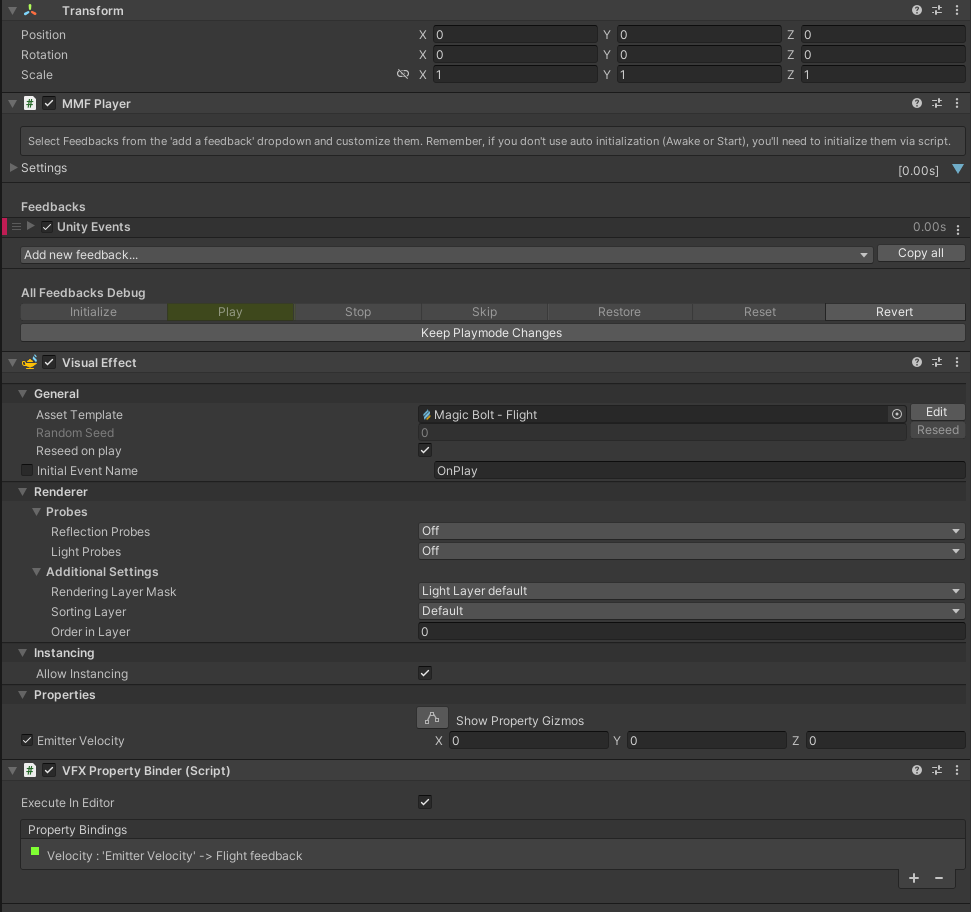Screen dimensions: 971x912
Task: Click Initialize debug button
Action: point(94,311)
